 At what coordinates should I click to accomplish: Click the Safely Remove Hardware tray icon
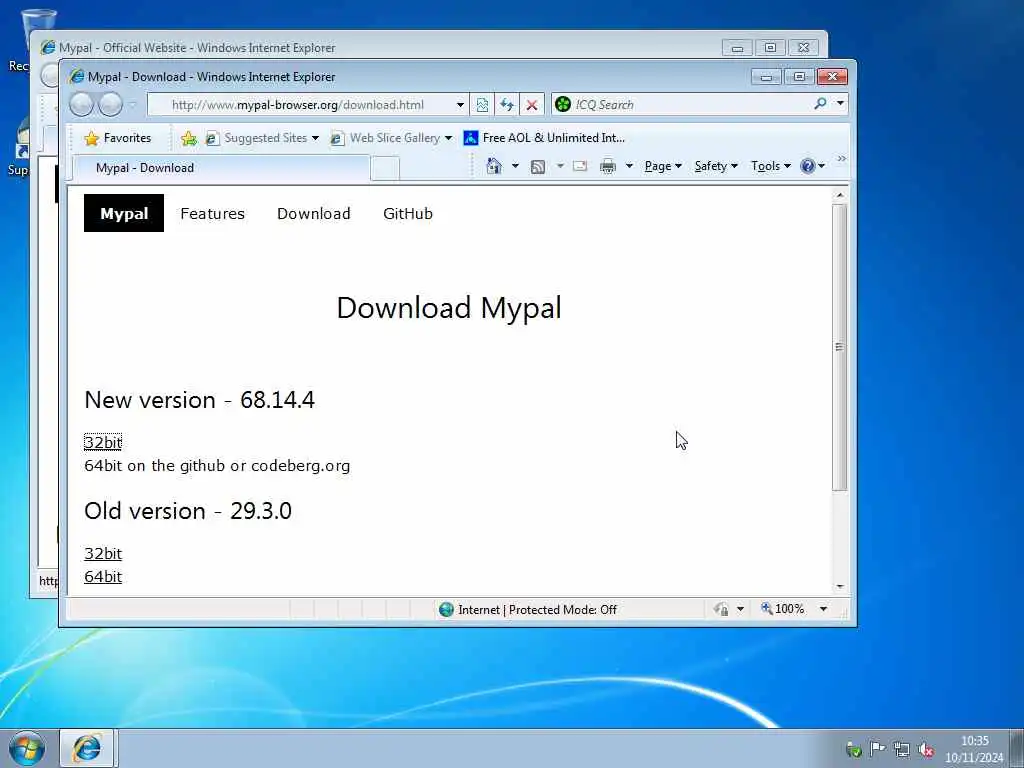click(853, 749)
